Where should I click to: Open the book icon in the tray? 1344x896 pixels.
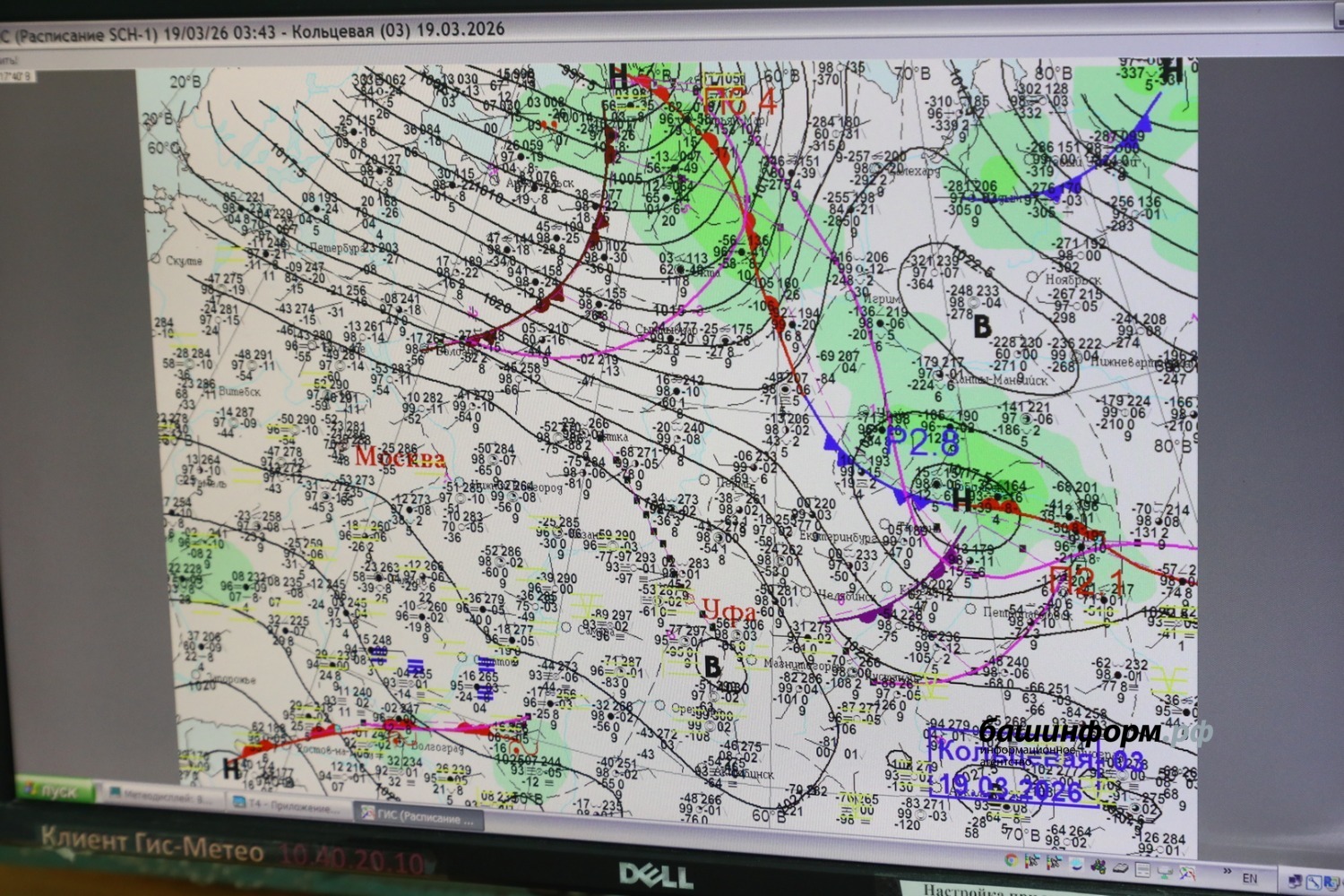[1123, 867]
